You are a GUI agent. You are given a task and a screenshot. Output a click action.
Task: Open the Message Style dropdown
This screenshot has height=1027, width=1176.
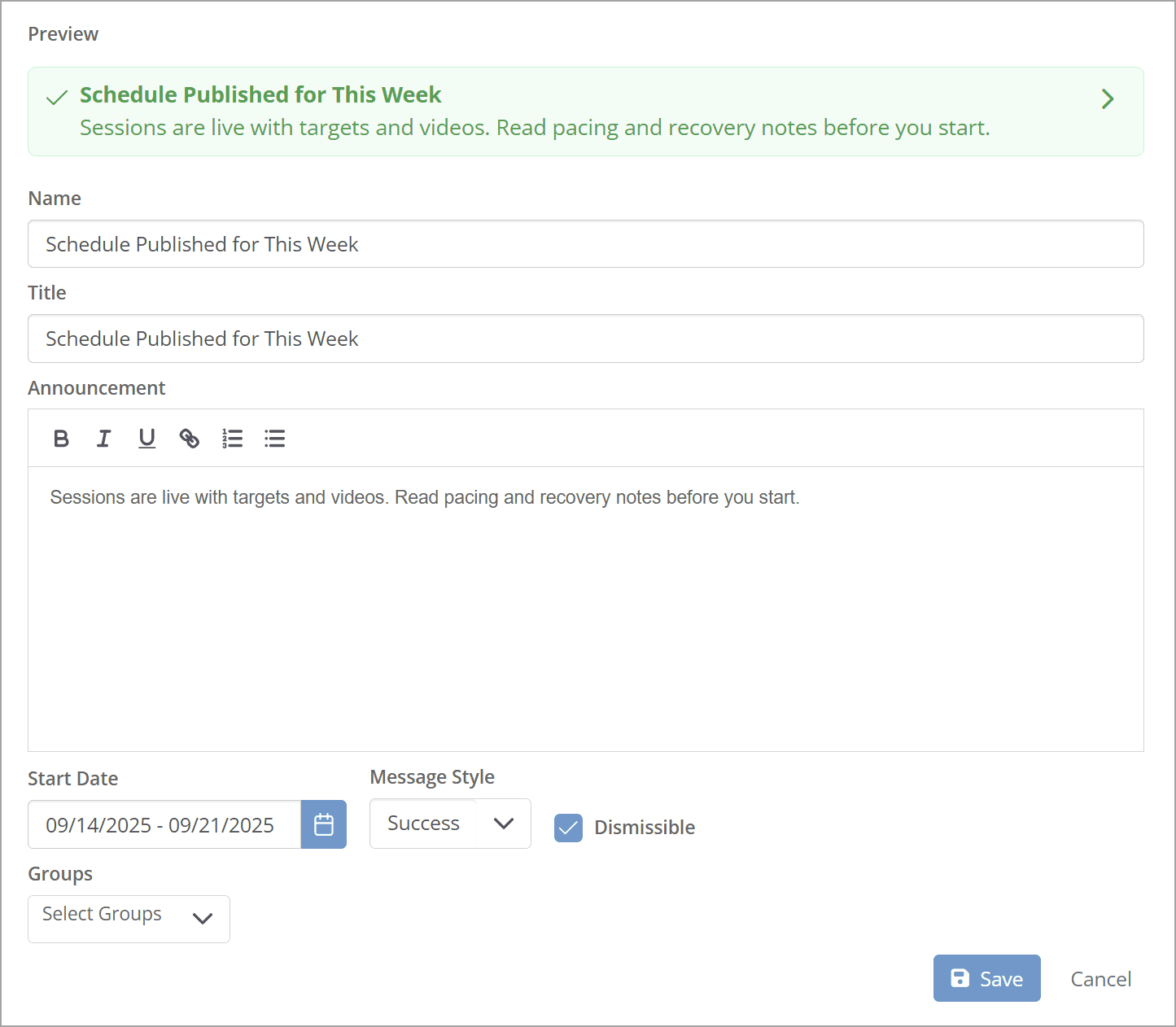pos(450,824)
